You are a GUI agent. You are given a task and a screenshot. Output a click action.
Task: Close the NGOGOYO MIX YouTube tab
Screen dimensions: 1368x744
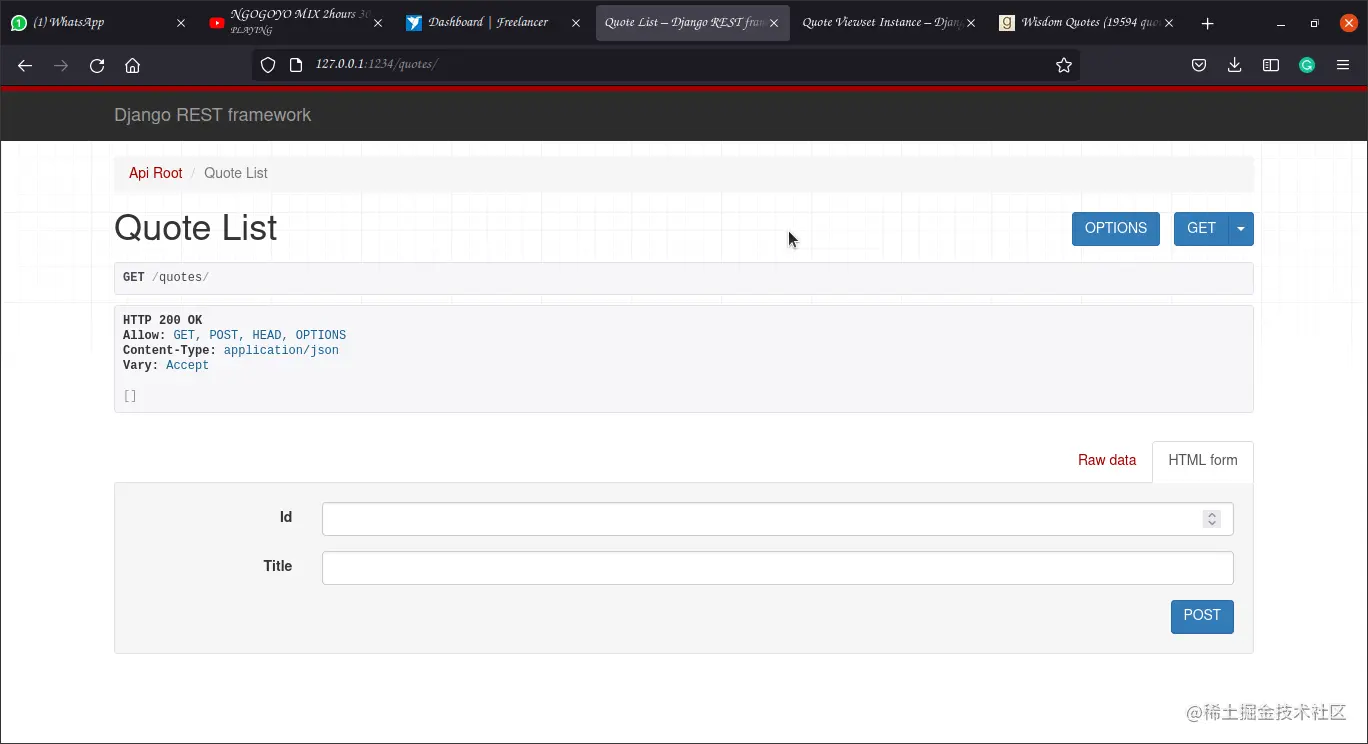click(x=378, y=23)
